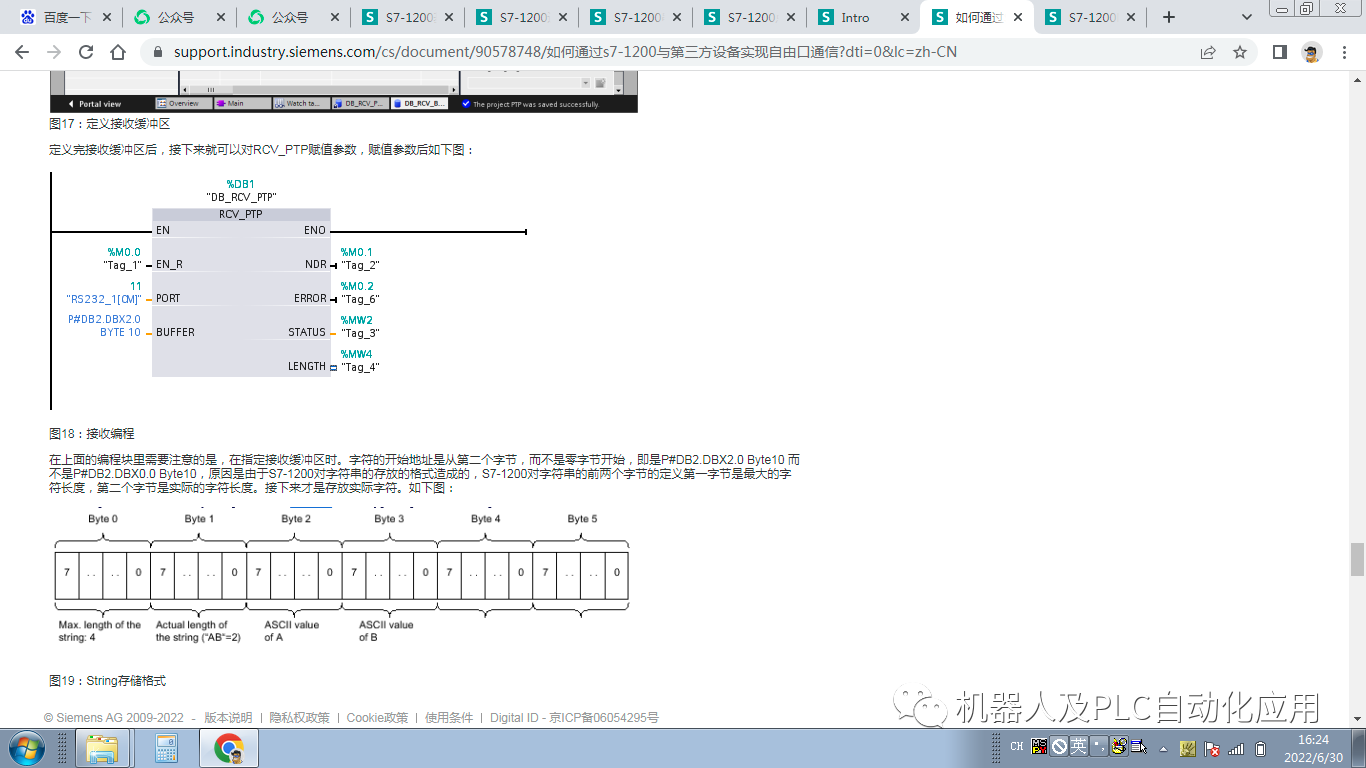Open the browser home page
This screenshot has height=768, width=1366.
(x=118, y=52)
